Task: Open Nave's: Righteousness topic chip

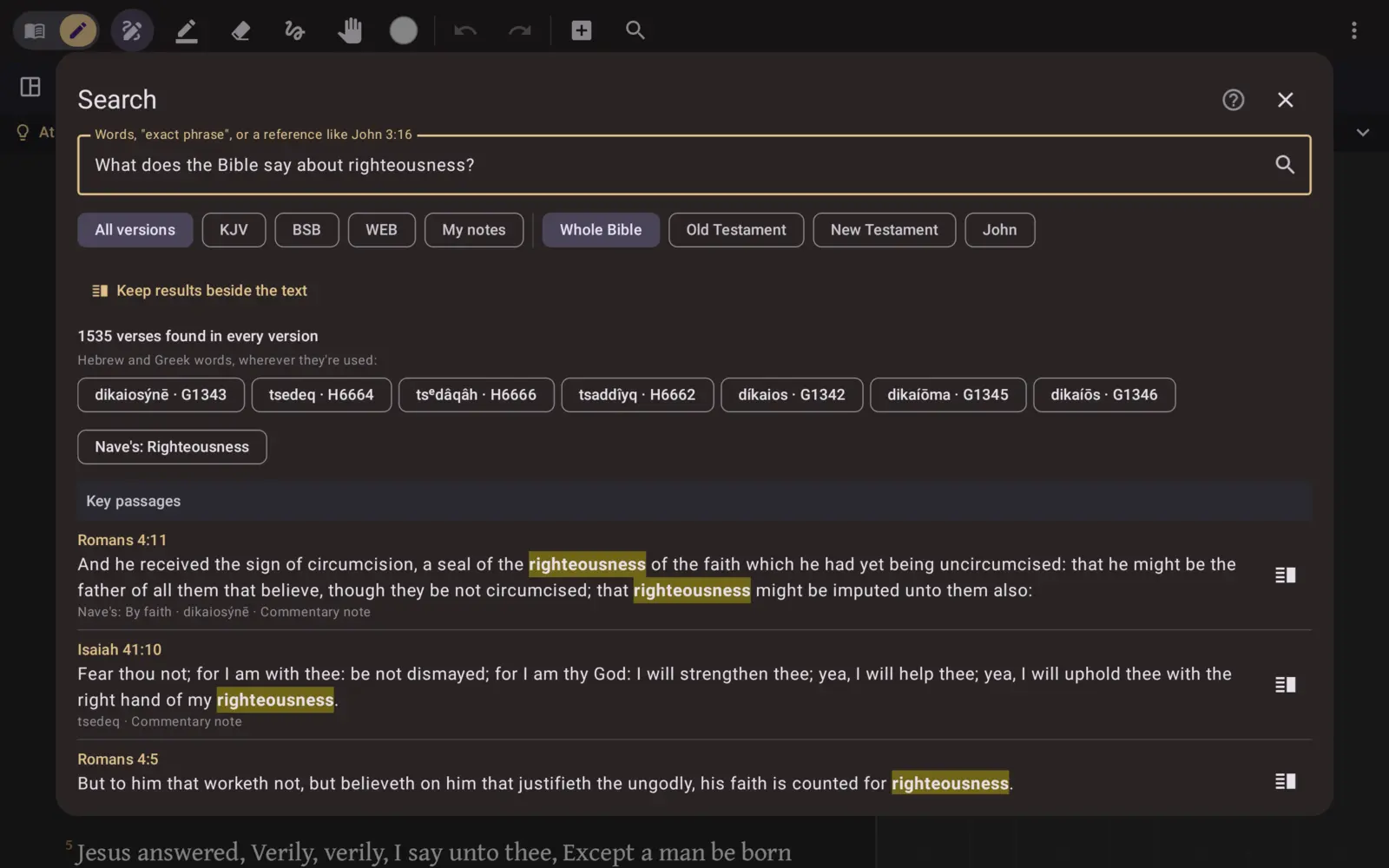Action: click(x=172, y=447)
